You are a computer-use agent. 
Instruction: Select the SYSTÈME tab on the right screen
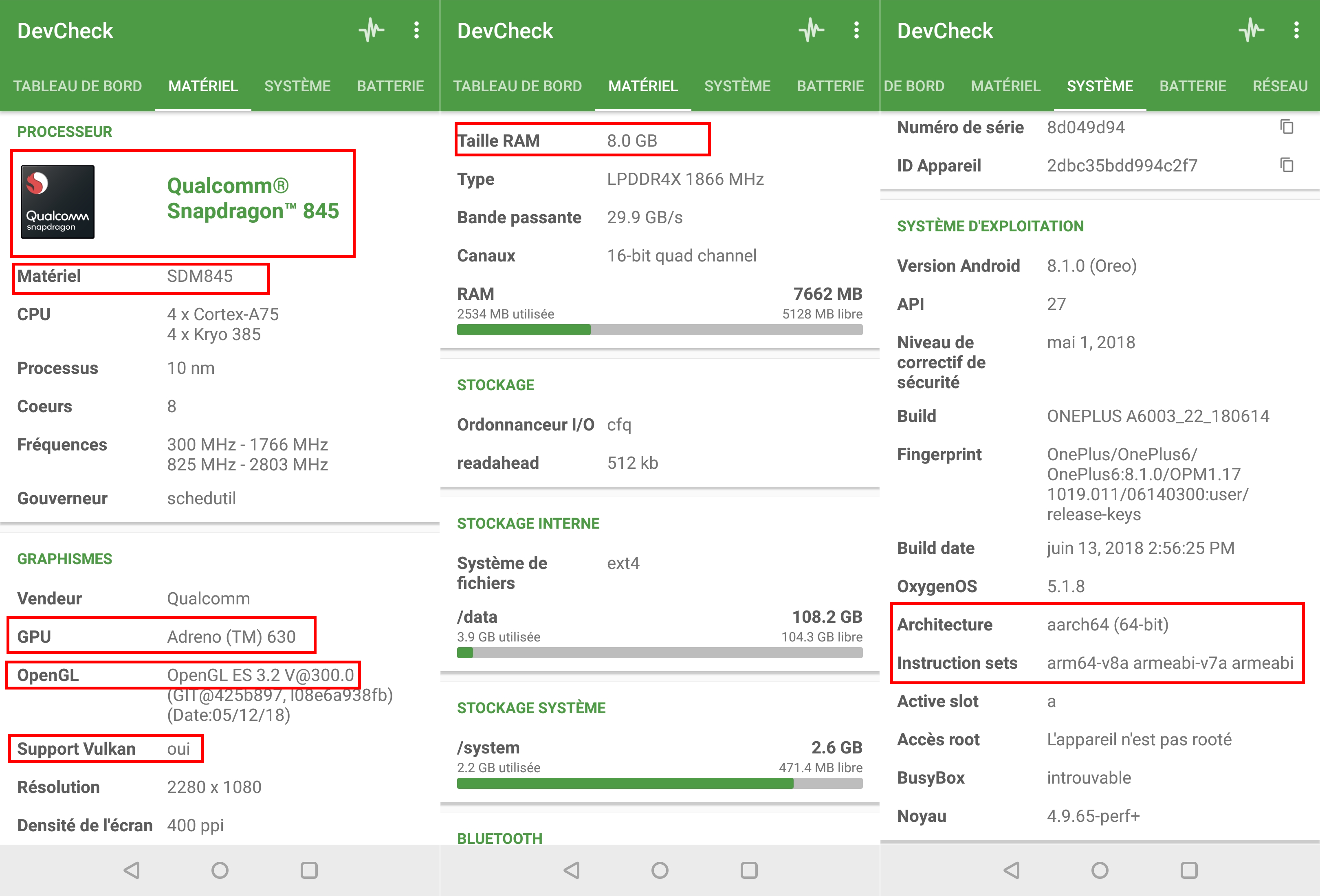click(1100, 86)
